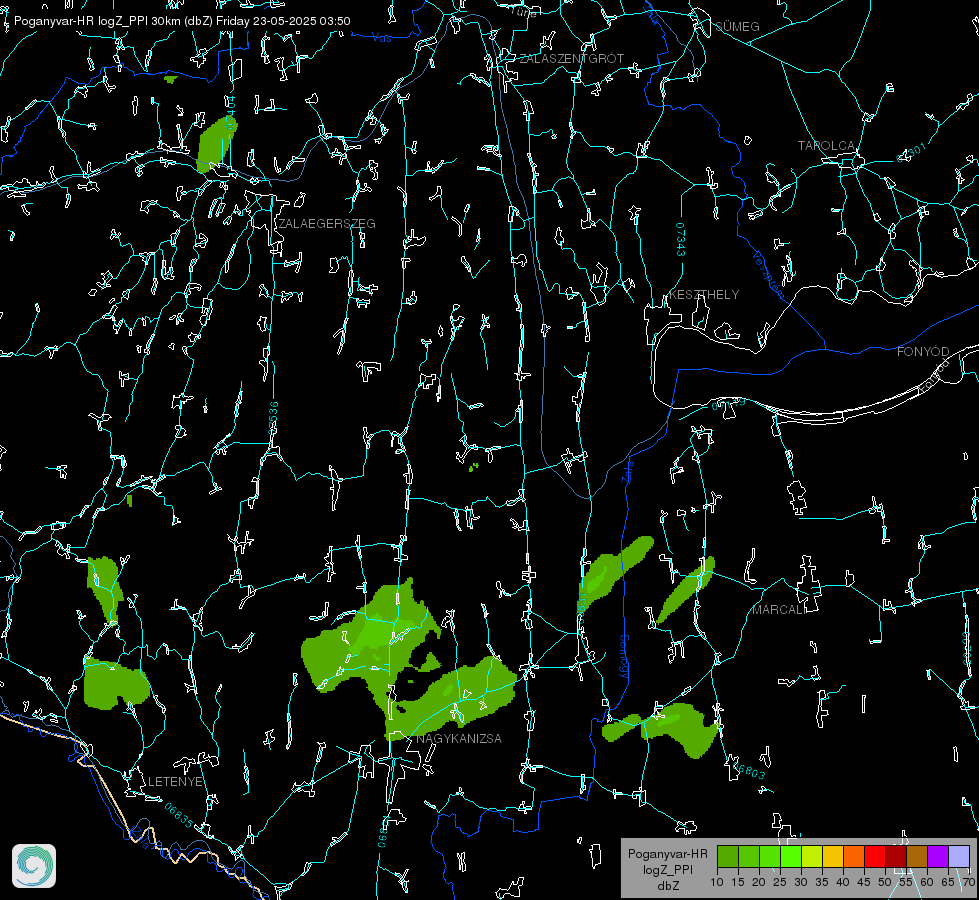Select the ZALAEGERSZEG city label

coord(327,223)
